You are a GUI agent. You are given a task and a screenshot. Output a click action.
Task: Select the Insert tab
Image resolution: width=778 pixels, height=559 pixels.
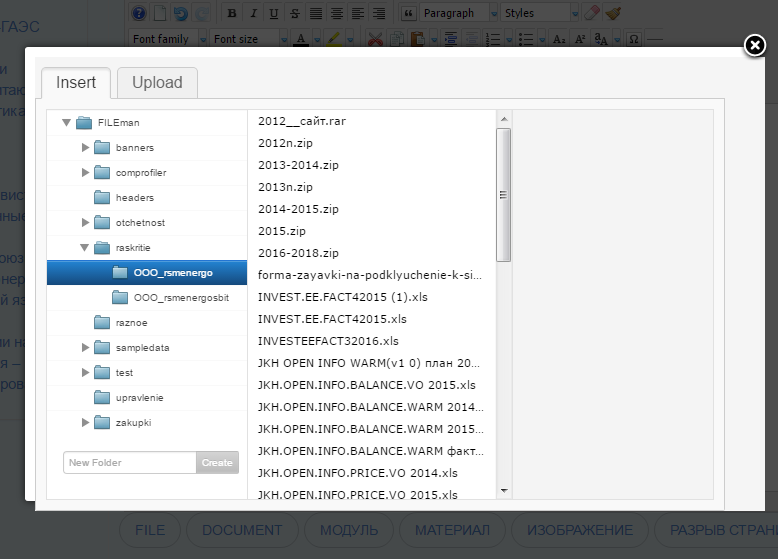coord(76,82)
